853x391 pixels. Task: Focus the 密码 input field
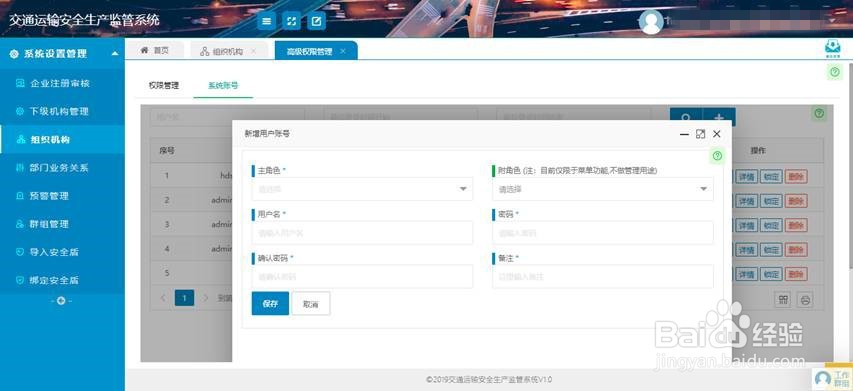coord(603,233)
